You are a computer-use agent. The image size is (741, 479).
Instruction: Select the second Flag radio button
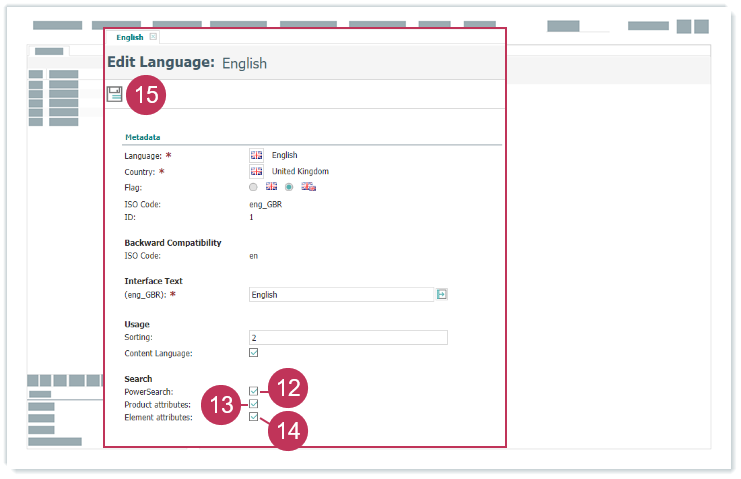[x=289, y=187]
